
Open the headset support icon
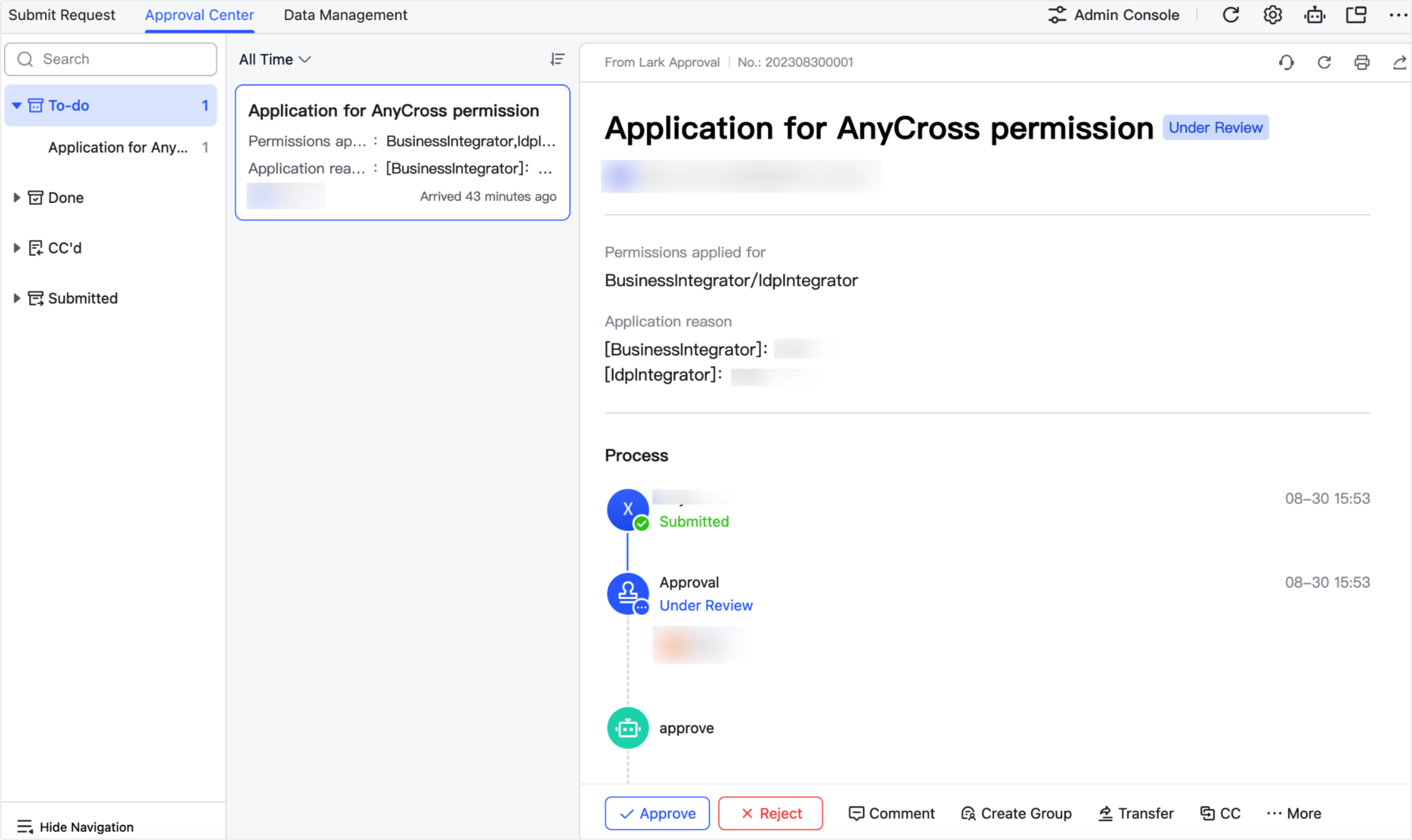[1287, 62]
